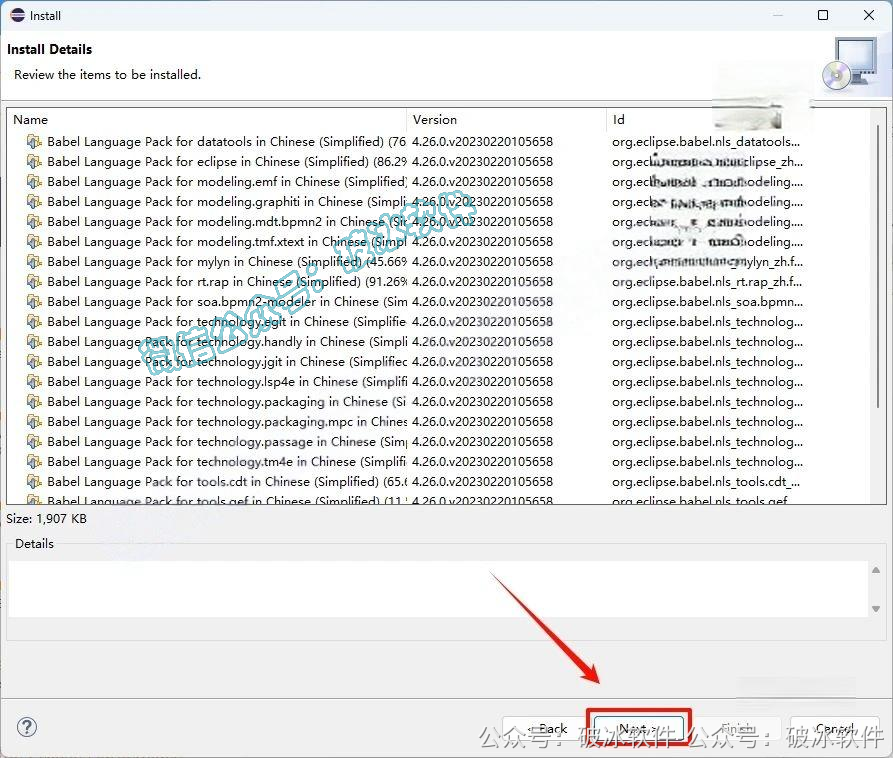Click the modeling.emf language pack icon
This screenshot has width=893, height=758.
tap(34, 181)
